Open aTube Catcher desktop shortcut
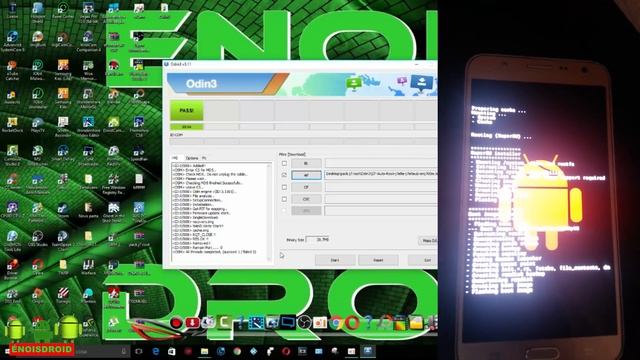640x360 pixels. (x=12, y=70)
